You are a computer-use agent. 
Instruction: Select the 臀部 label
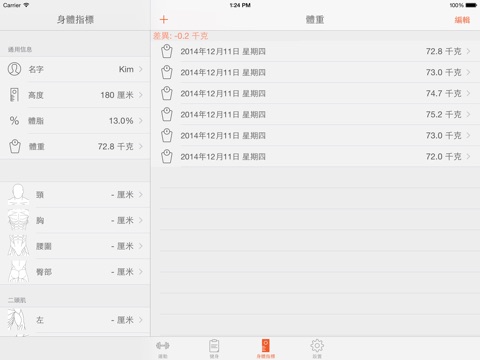[44, 272]
